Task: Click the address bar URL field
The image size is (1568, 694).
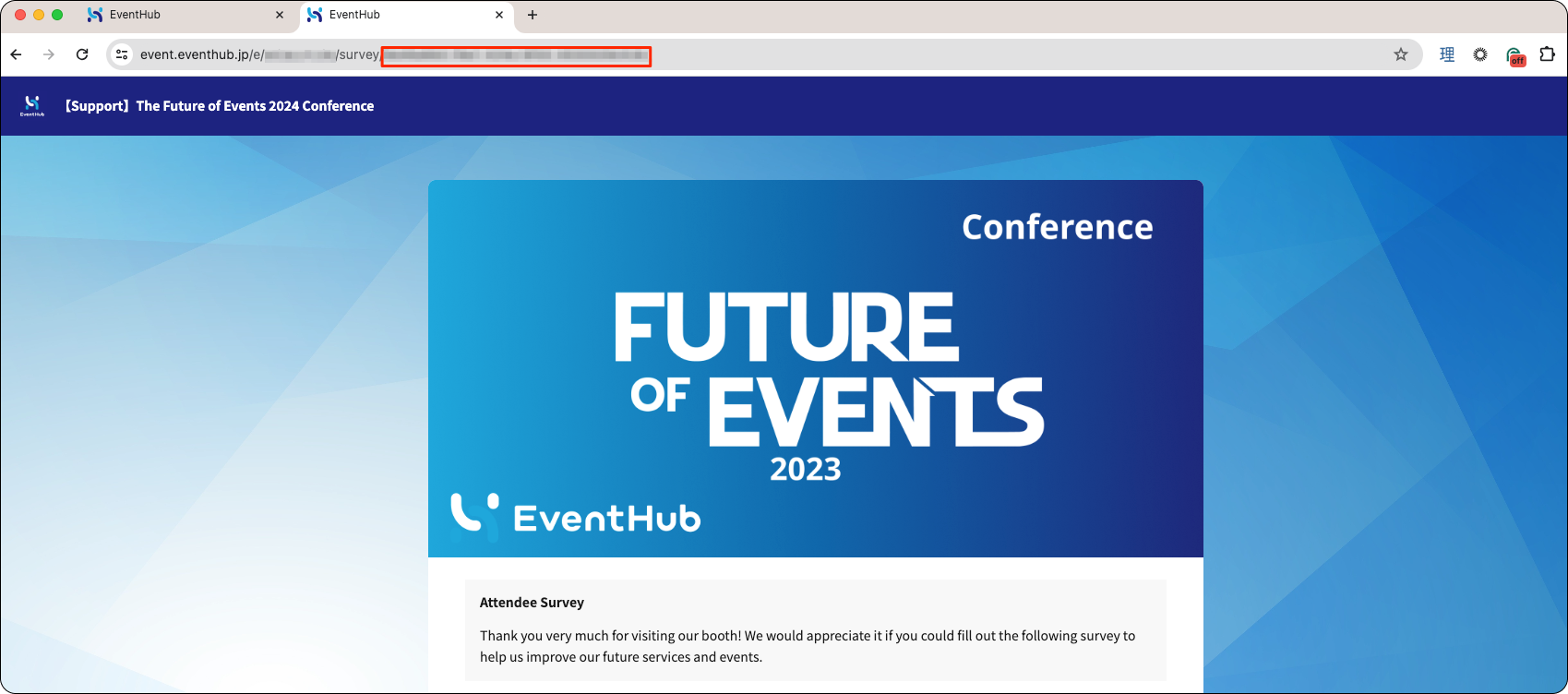Action: tap(764, 54)
